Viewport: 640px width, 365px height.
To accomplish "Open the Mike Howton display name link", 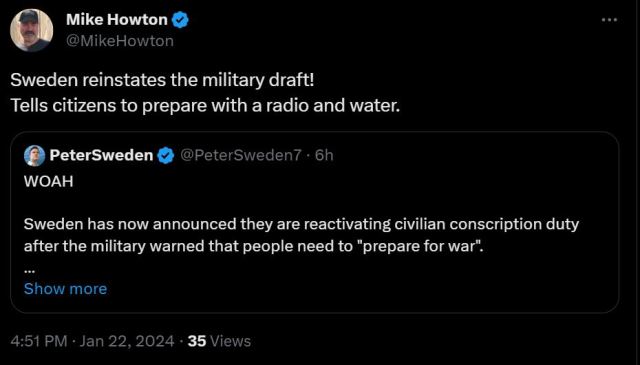I will pyautogui.click(x=117, y=20).
